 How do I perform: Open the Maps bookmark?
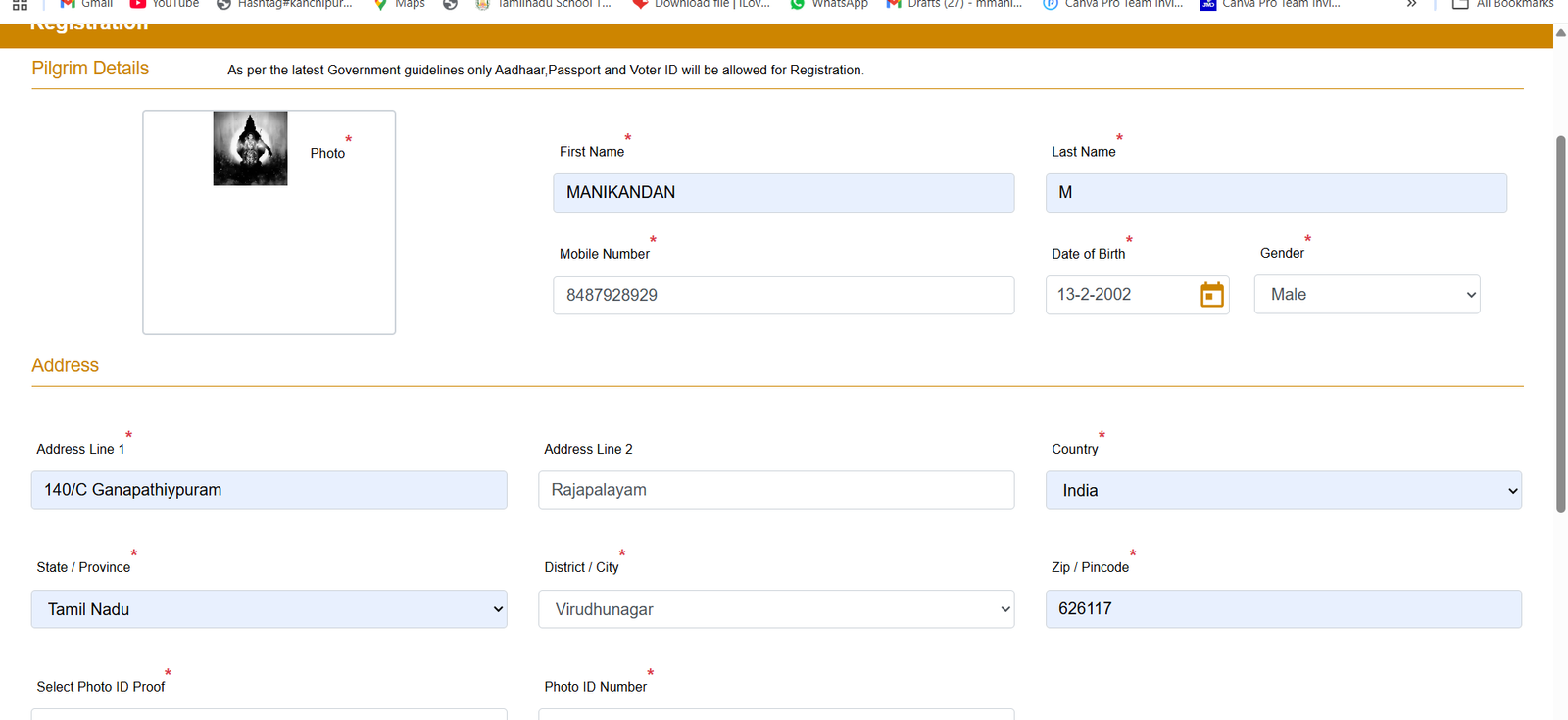coord(400,4)
